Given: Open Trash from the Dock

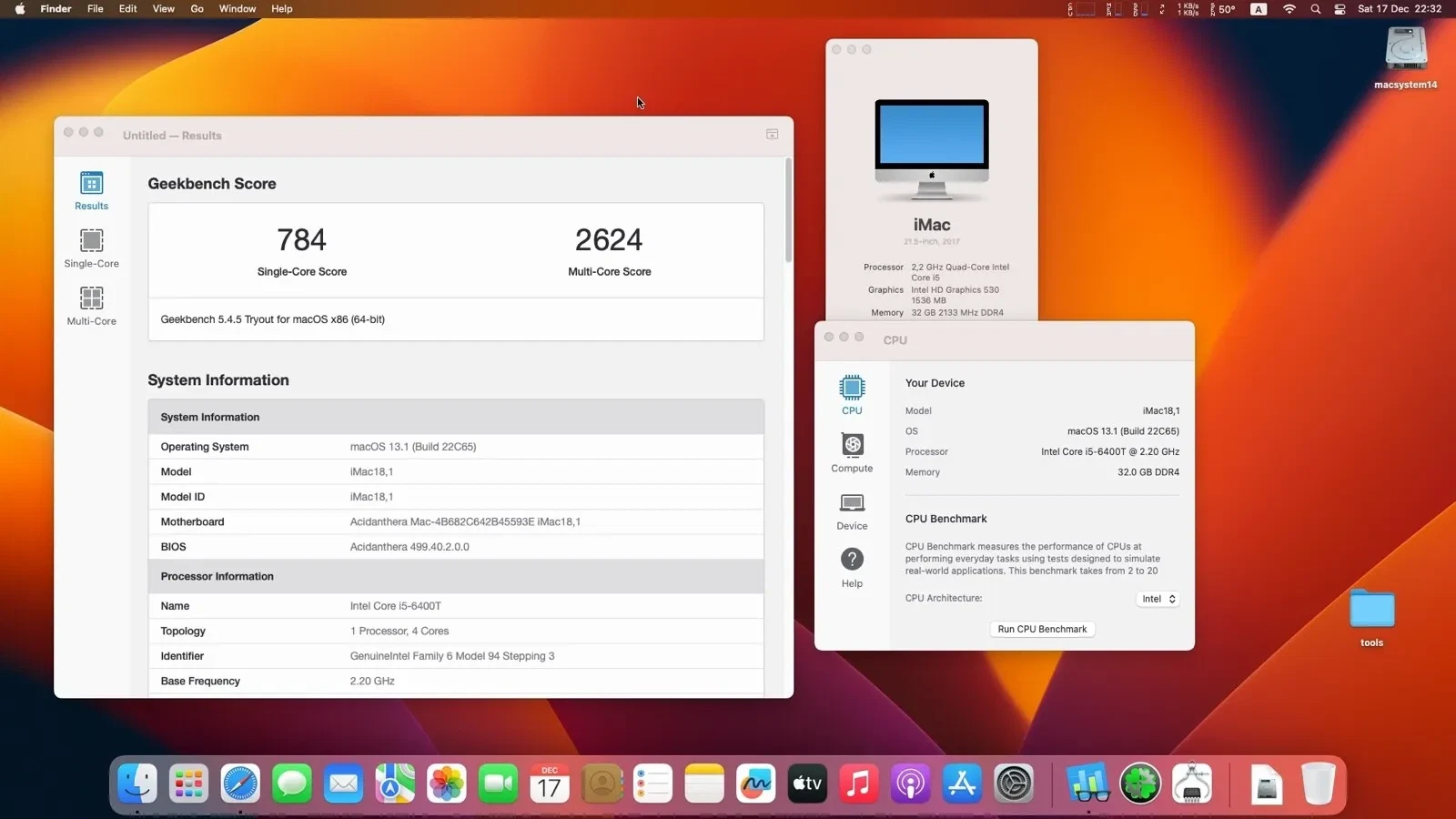Looking at the screenshot, I should coord(1318,783).
